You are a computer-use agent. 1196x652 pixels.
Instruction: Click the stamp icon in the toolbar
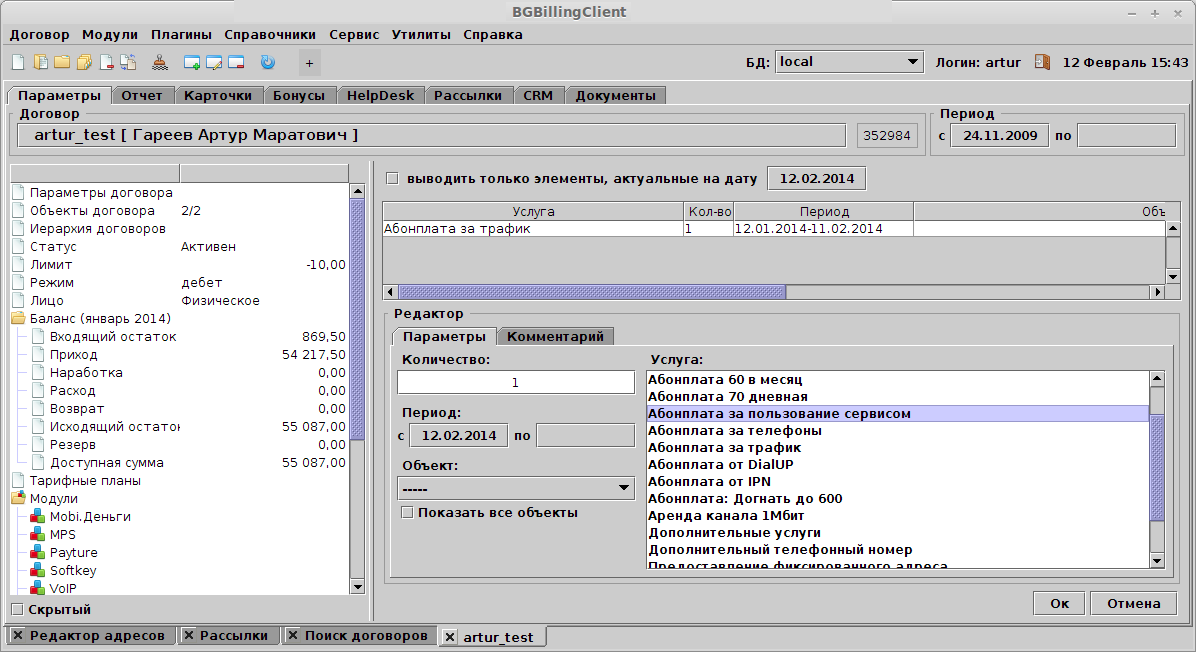click(x=161, y=62)
